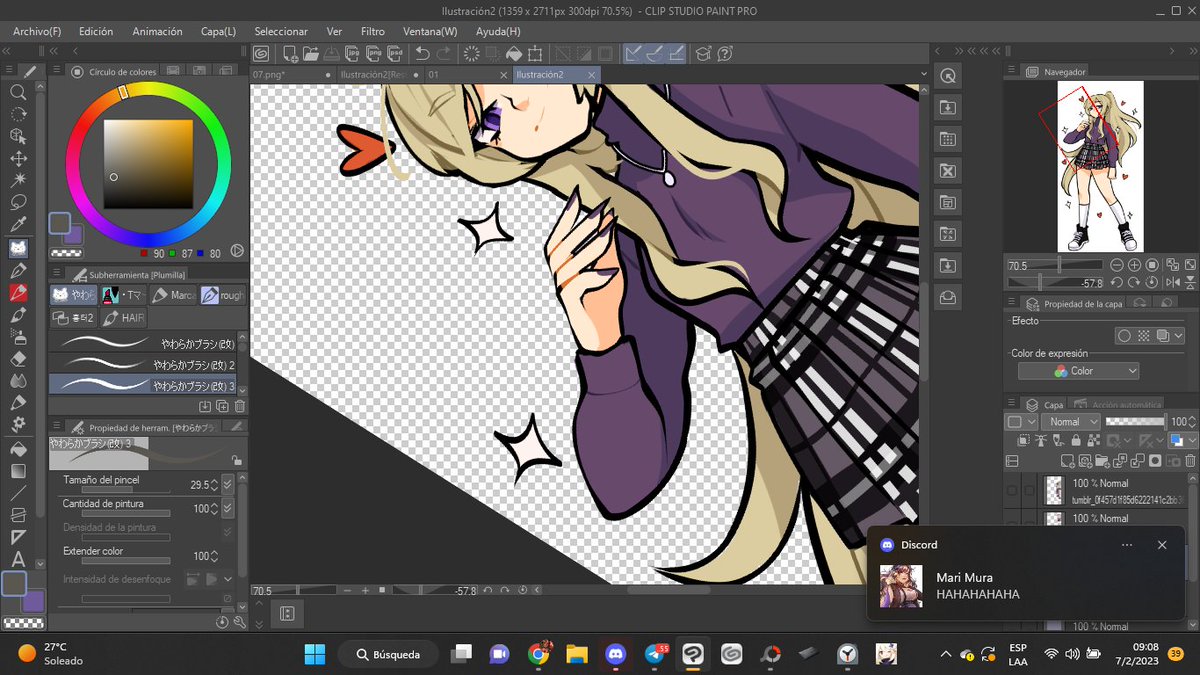Open layer color dropdown in Layer panel
The height and width of the screenshot is (675, 1200).
click(x=1183, y=441)
